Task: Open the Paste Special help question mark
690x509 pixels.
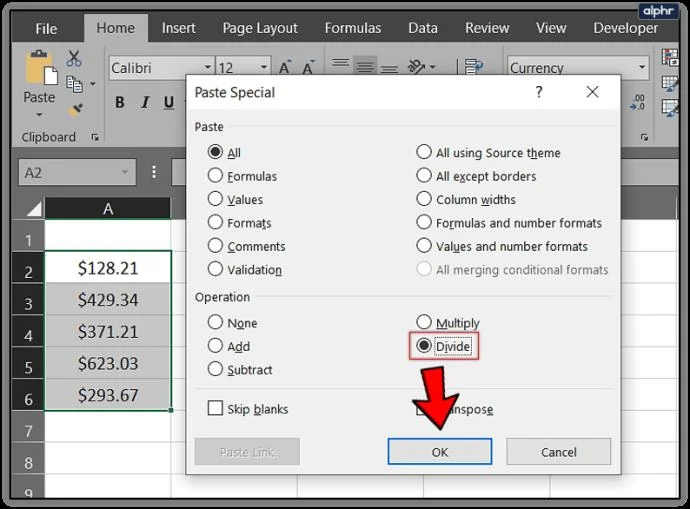Action: (539, 92)
